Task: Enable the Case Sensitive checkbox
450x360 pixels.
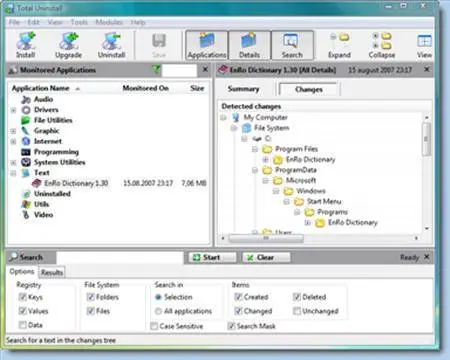Action: click(x=154, y=326)
